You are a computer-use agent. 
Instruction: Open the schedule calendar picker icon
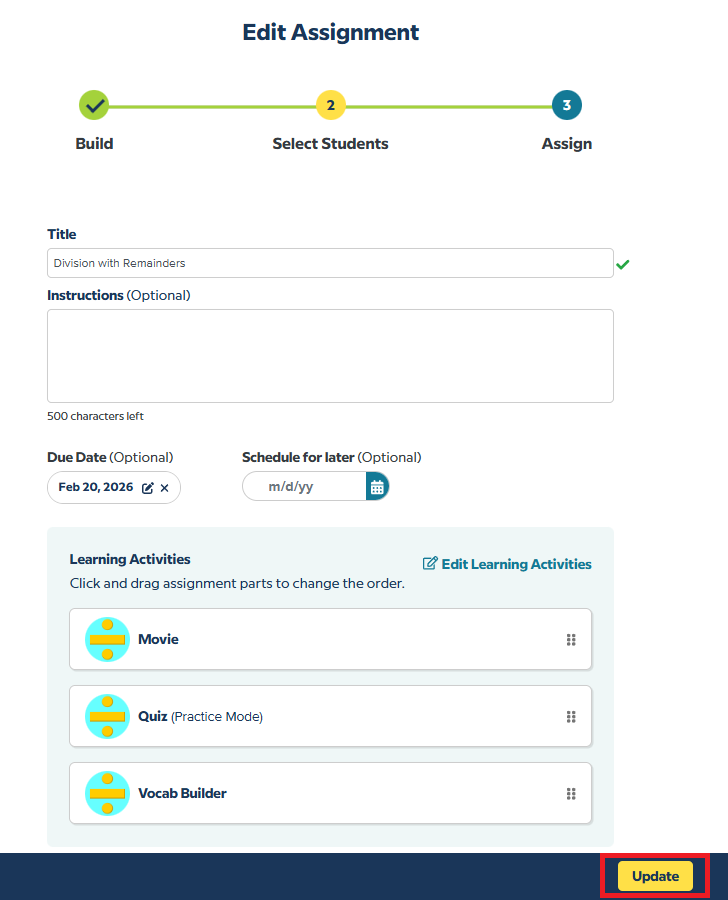pos(377,487)
